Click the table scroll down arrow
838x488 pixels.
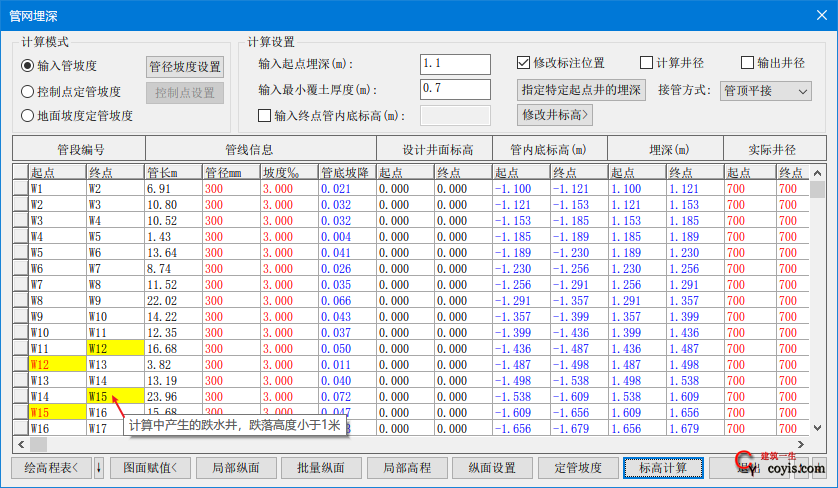(817, 428)
